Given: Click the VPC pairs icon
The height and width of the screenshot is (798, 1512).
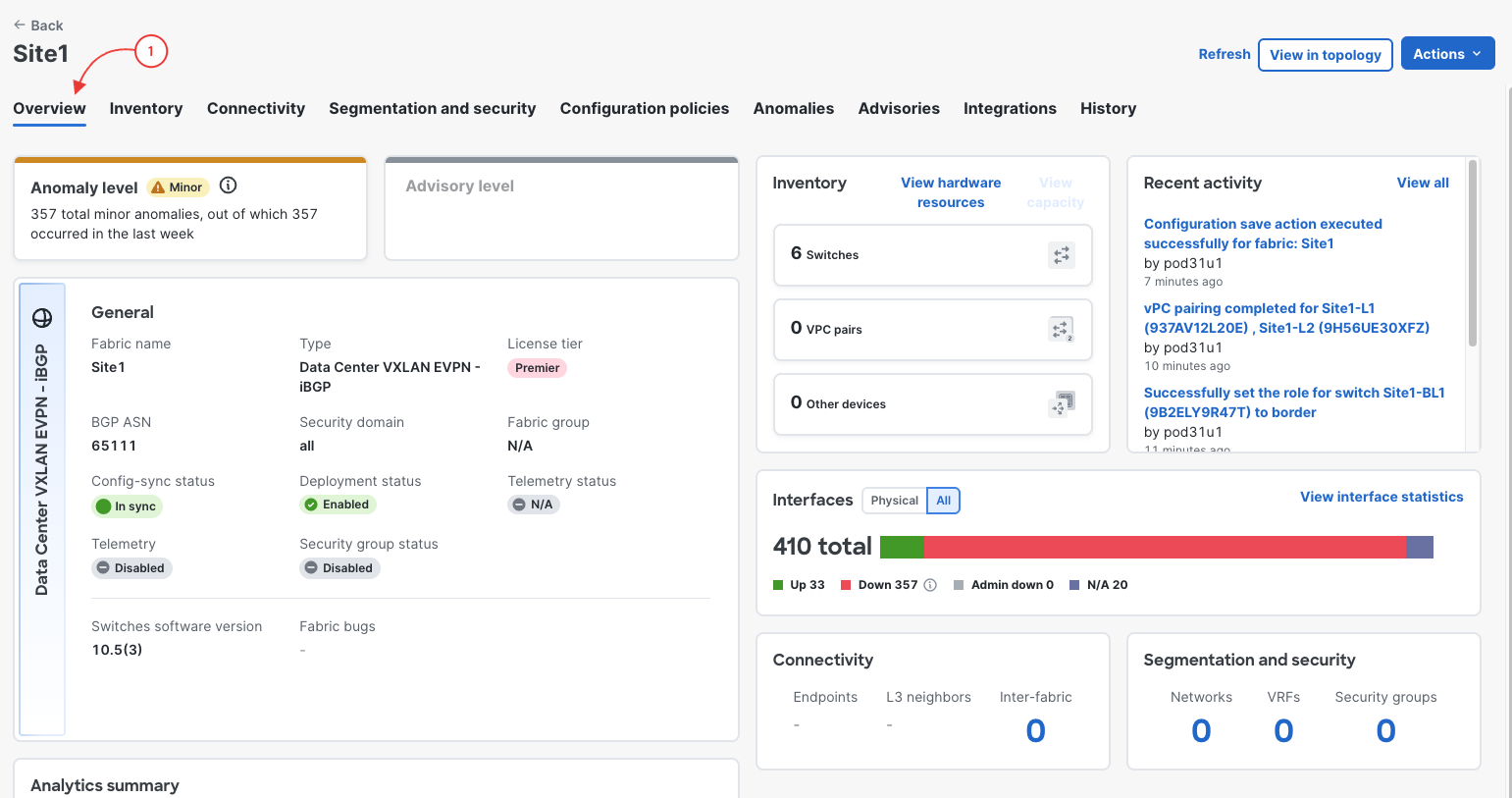Looking at the screenshot, I should point(1062,330).
